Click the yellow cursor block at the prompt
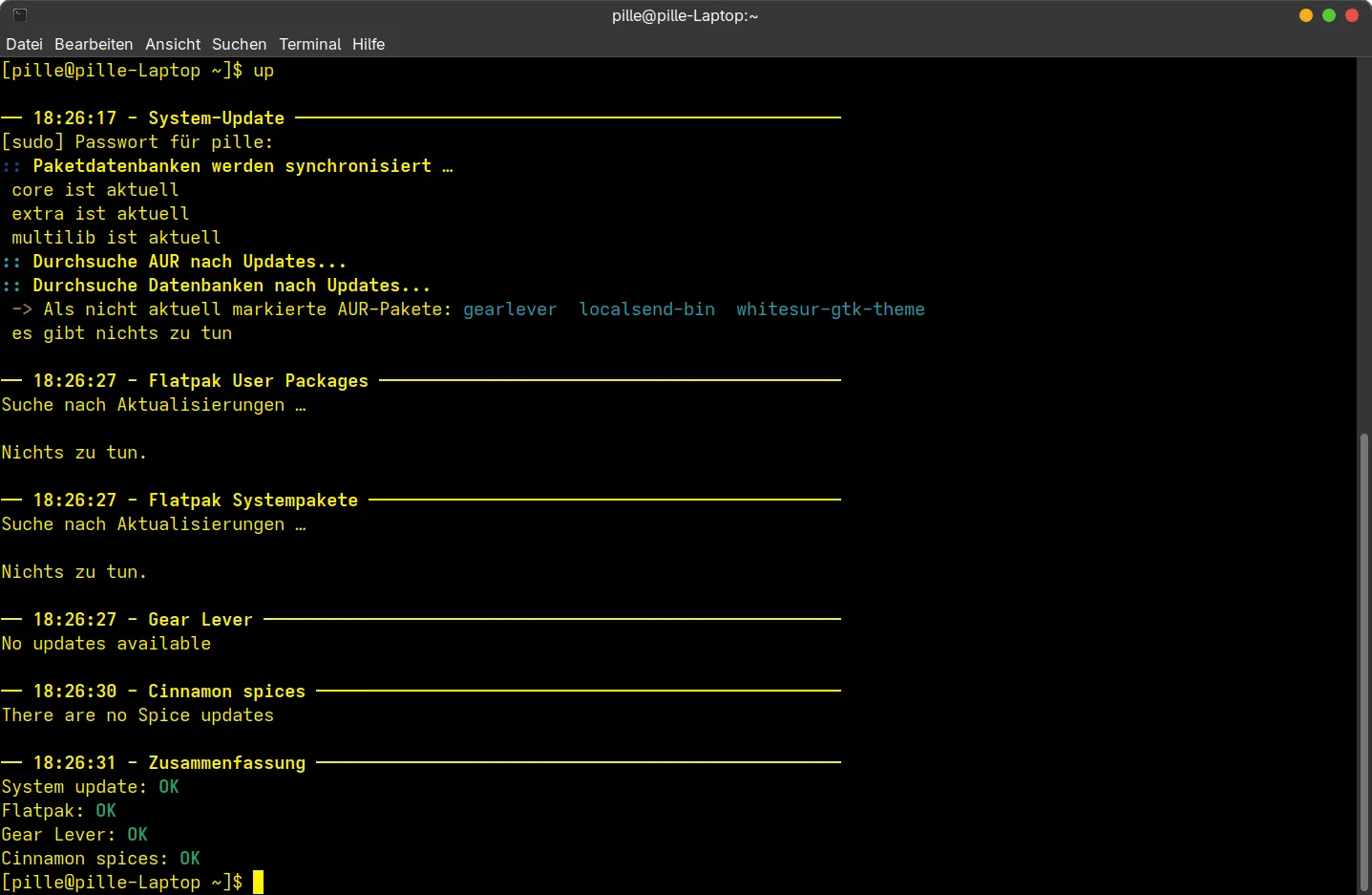Image resolution: width=1372 pixels, height=895 pixels. (x=258, y=882)
